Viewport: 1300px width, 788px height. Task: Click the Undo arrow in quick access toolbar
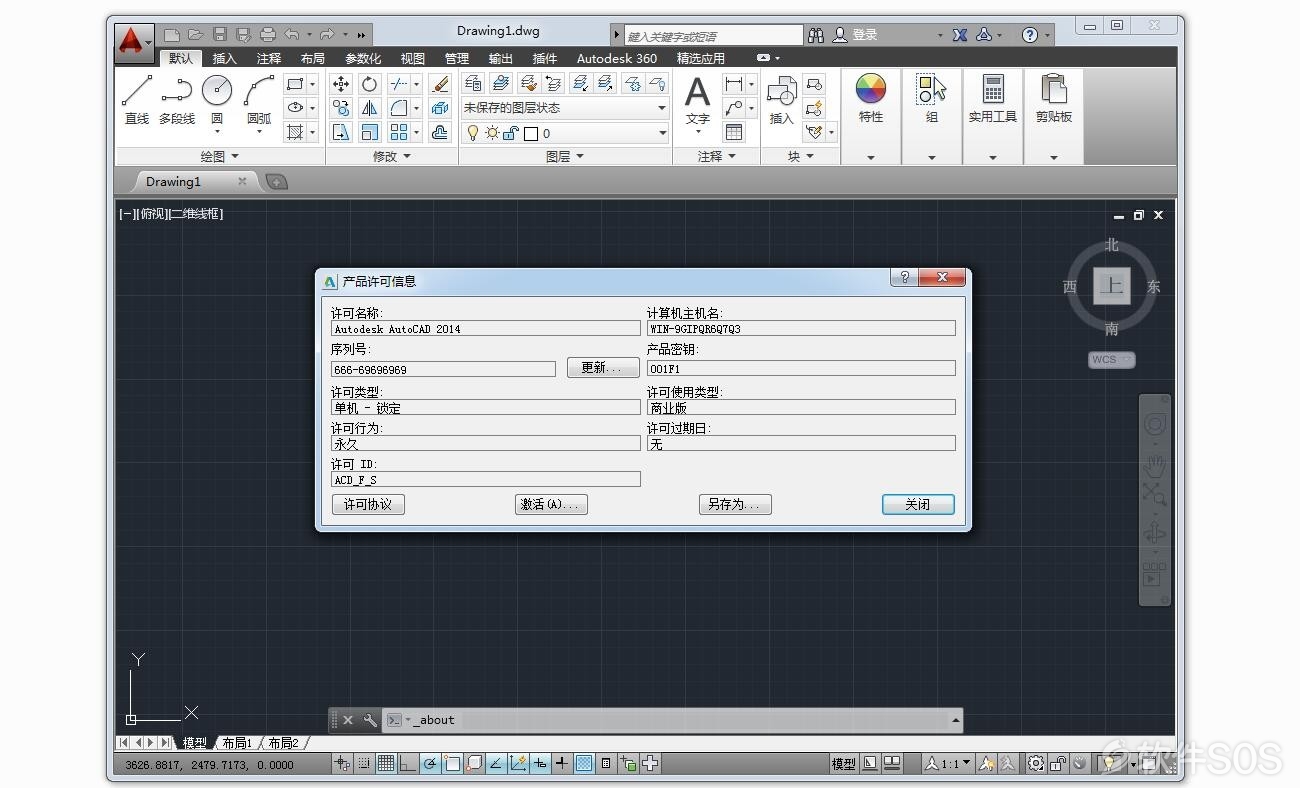[292, 34]
